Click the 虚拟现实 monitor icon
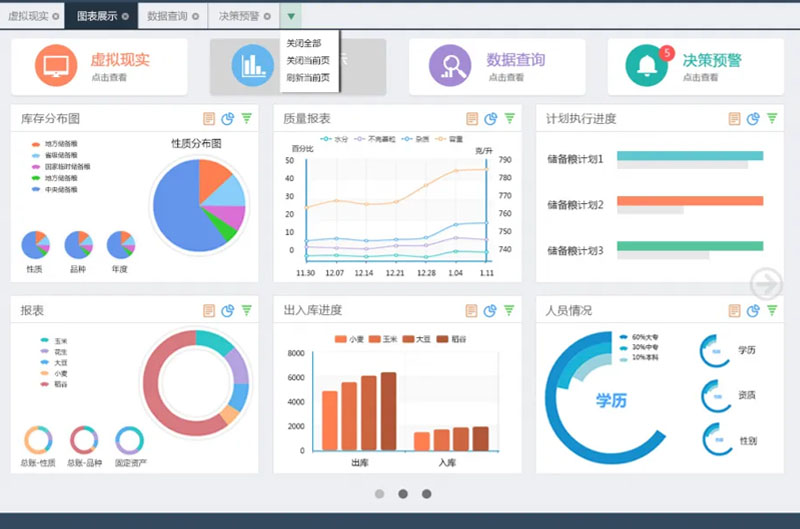This screenshot has height=529, width=800. (56, 66)
